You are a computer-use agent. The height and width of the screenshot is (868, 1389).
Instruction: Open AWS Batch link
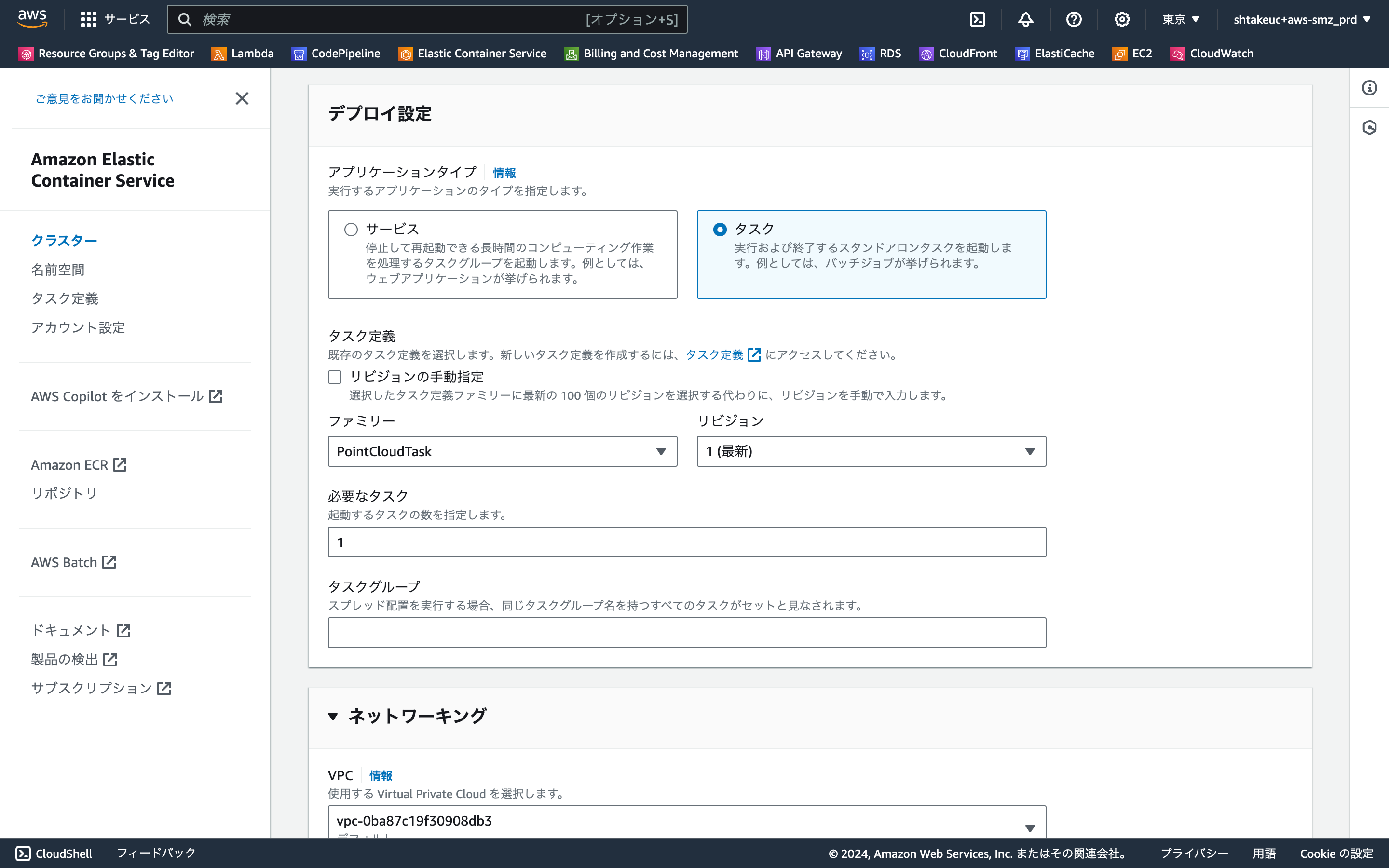tap(73, 562)
